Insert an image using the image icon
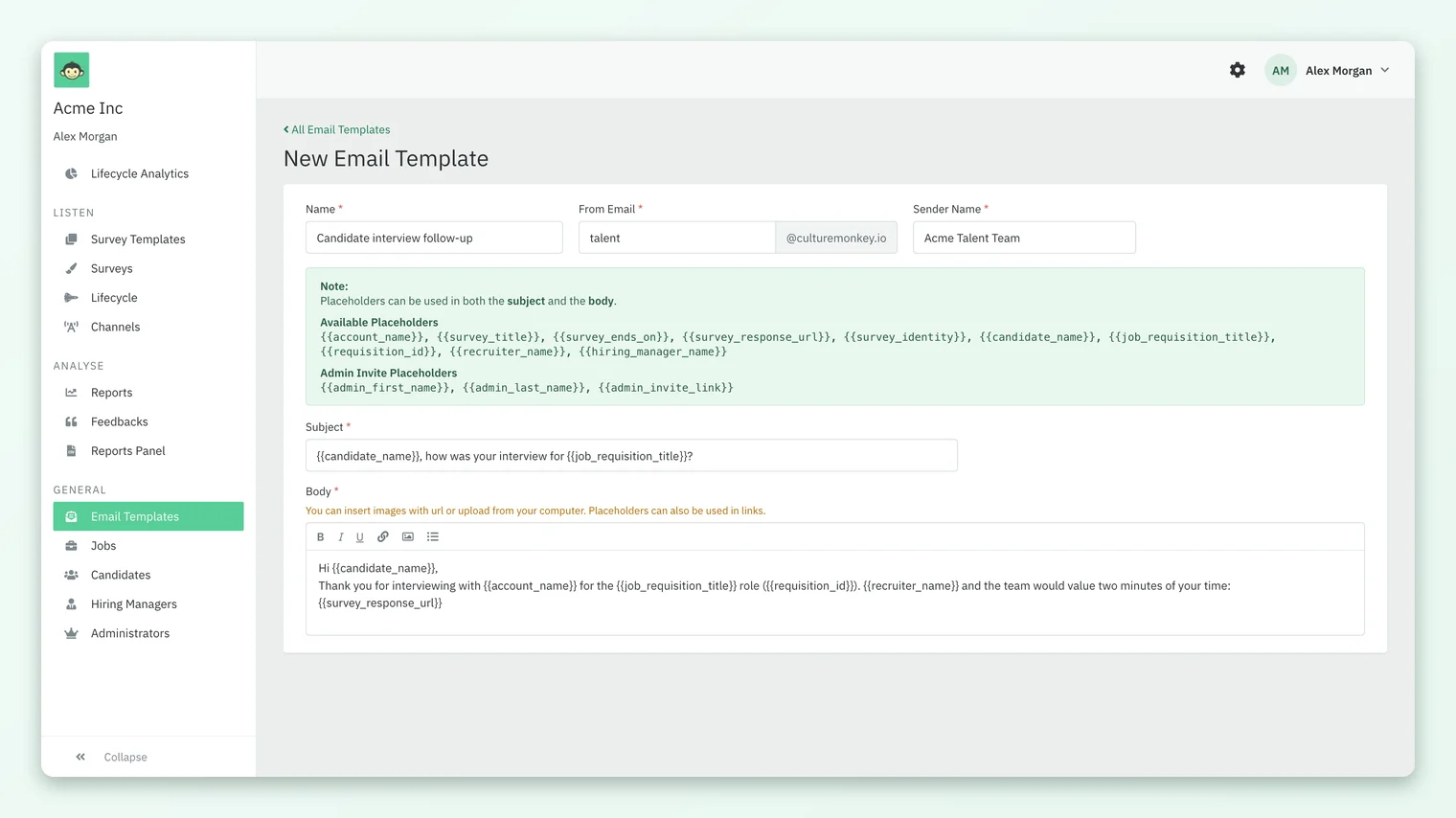 408,537
